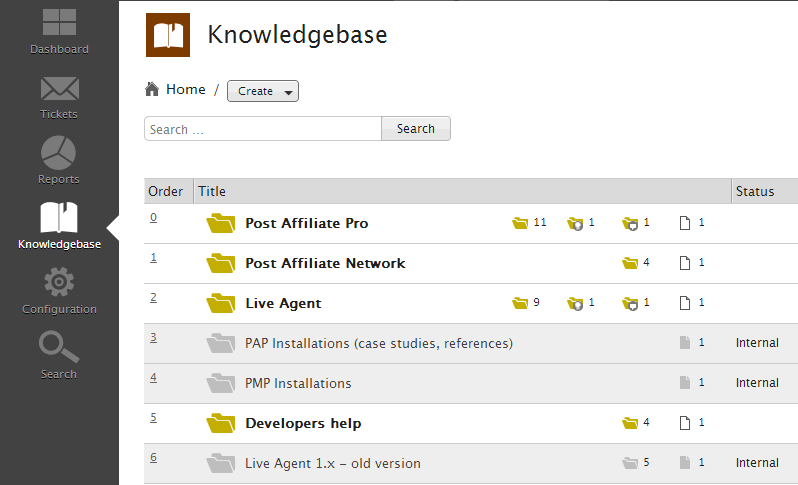Click order number 4 for PMP Installations
The image size is (798, 485).
tap(154, 378)
